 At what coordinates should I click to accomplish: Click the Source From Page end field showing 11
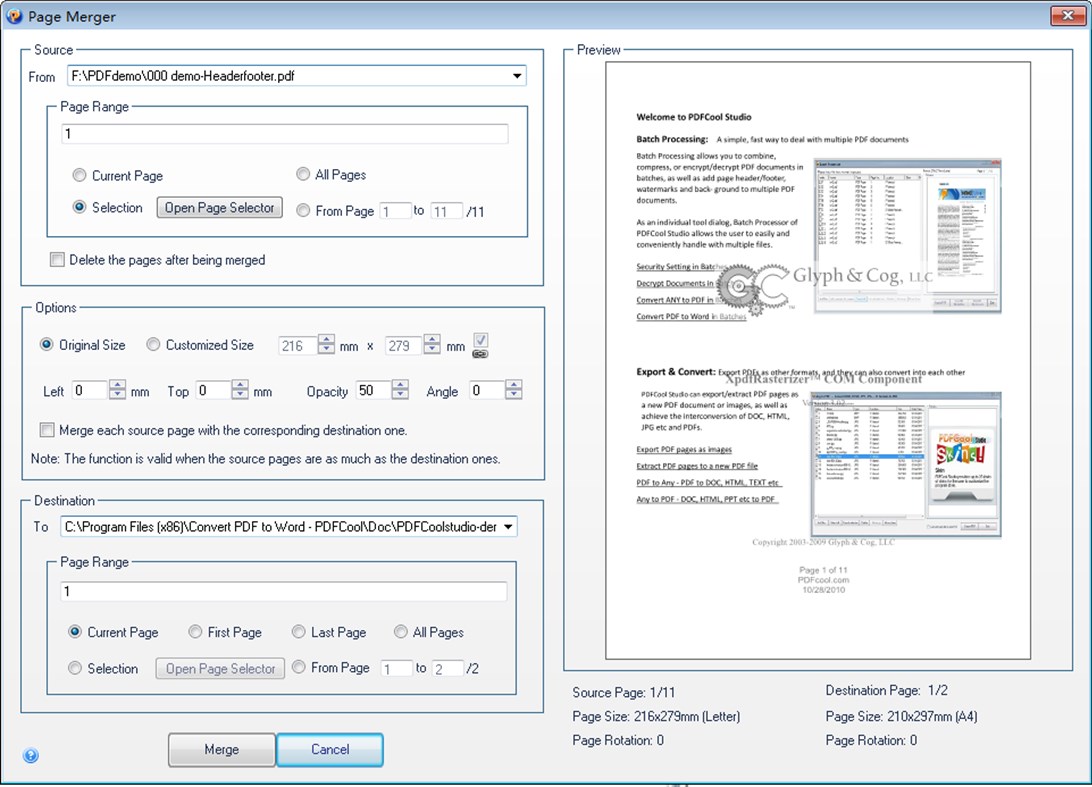(446, 211)
